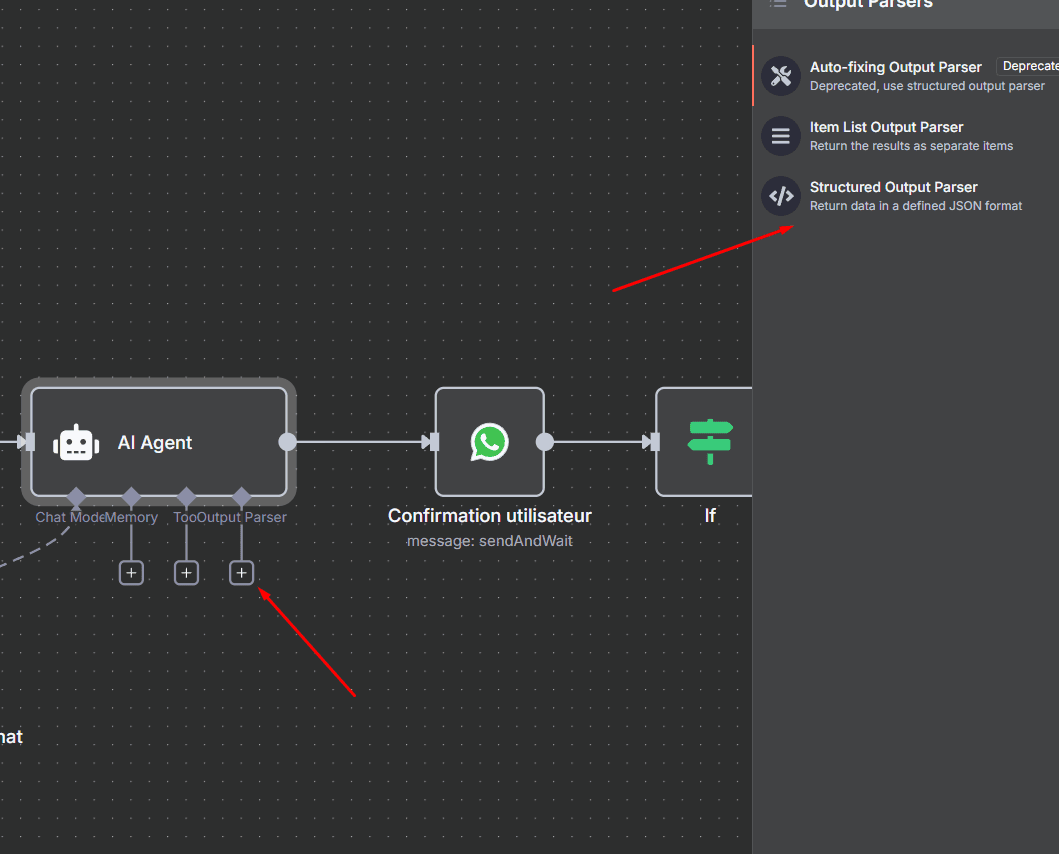Click the 'Confirmation utilisateur' node label
This screenshot has width=1059, height=854.
click(x=490, y=516)
